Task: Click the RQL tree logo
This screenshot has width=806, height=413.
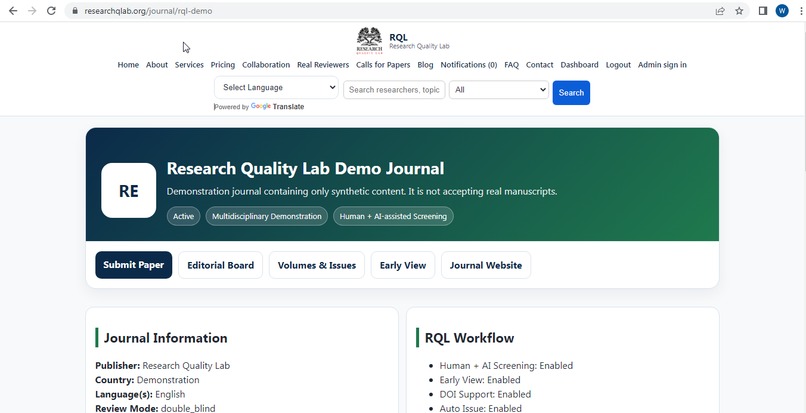Action: click(x=369, y=41)
